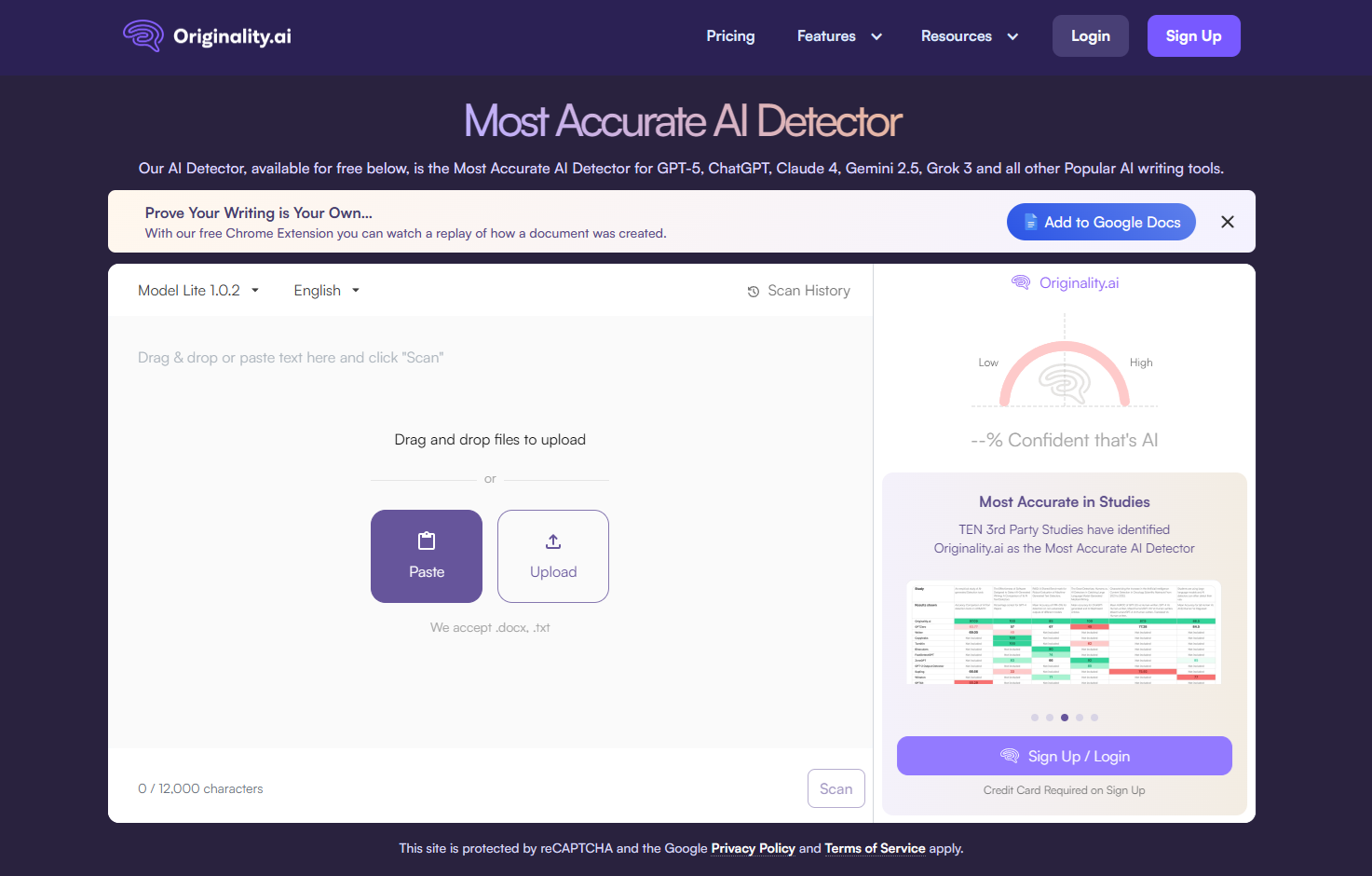Open the Terms of Service link
The image size is (1372, 876).
(875, 848)
